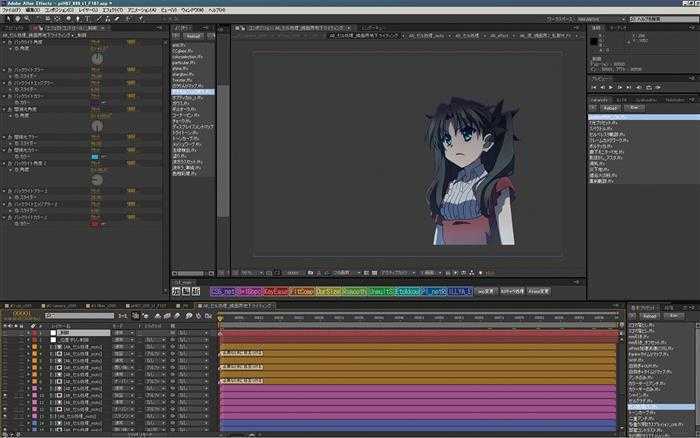Open the red color swatch in Effect Controls
The width and height of the screenshot is (700, 438).
tap(95, 224)
